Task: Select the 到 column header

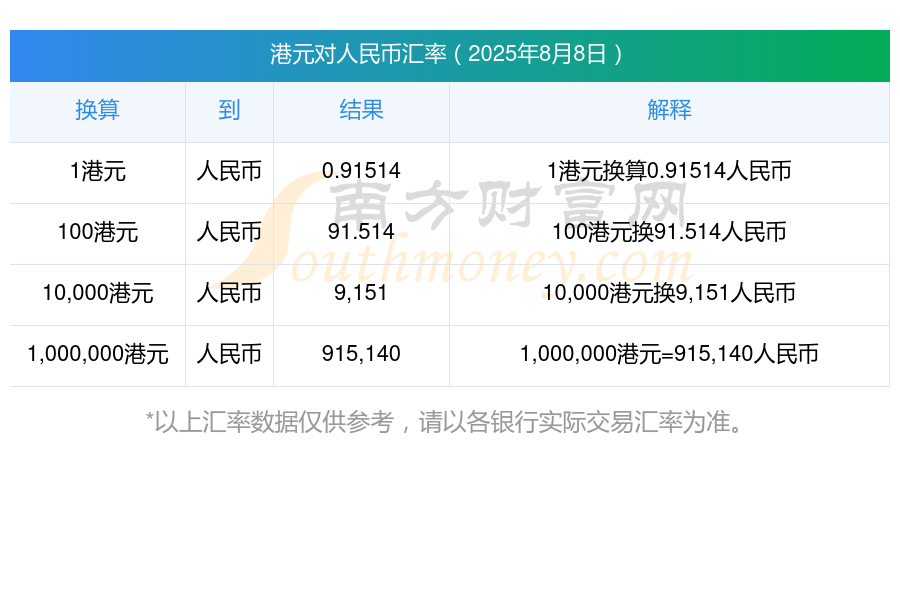Action: point(229,110)
